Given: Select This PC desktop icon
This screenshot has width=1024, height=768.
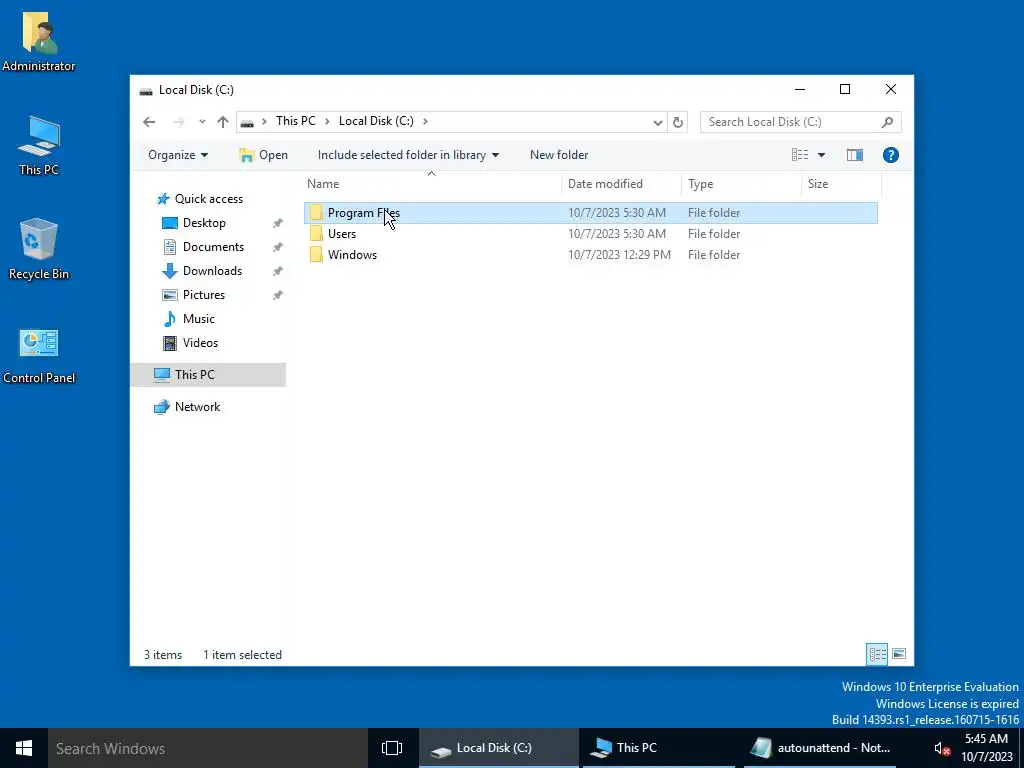Looking at the screenshot, I should click(39, 146).
